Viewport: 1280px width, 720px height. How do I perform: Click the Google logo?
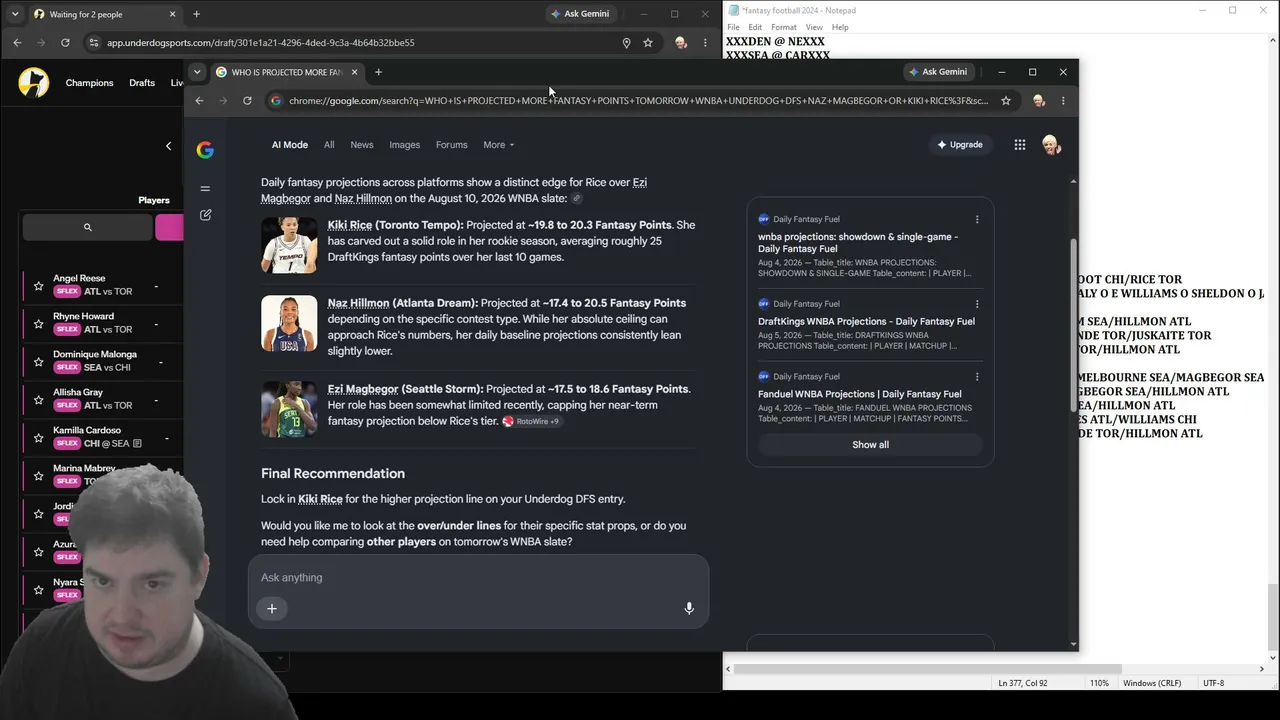[205, 150]
